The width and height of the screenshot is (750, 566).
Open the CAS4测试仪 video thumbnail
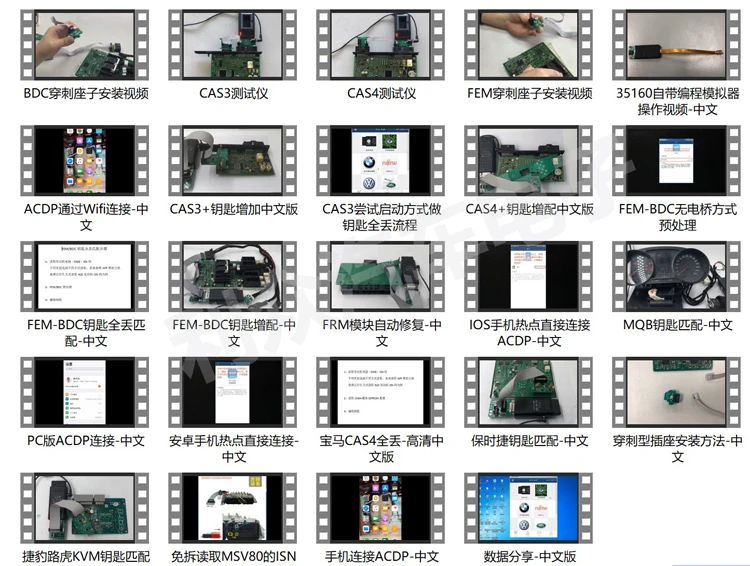click(380, 45)
